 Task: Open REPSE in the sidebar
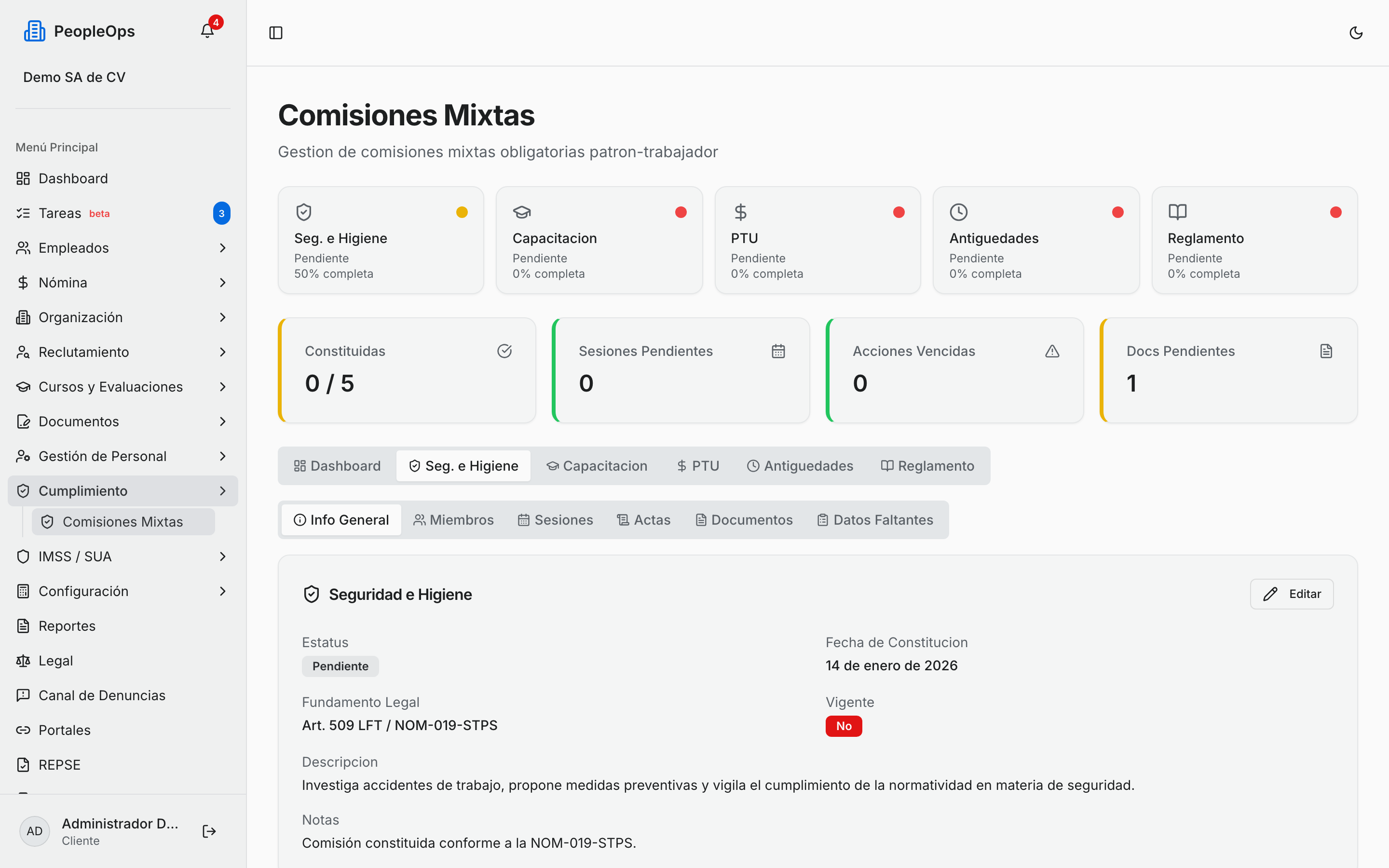point(123,765)
